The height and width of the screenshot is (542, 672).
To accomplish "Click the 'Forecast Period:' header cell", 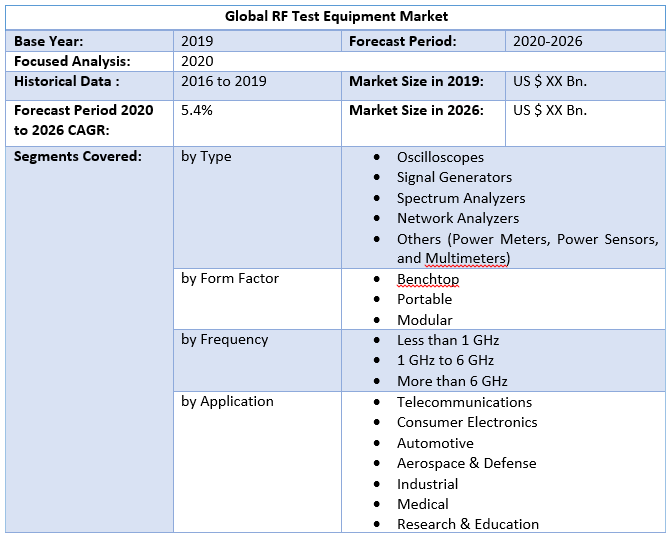I will (402, 41).
